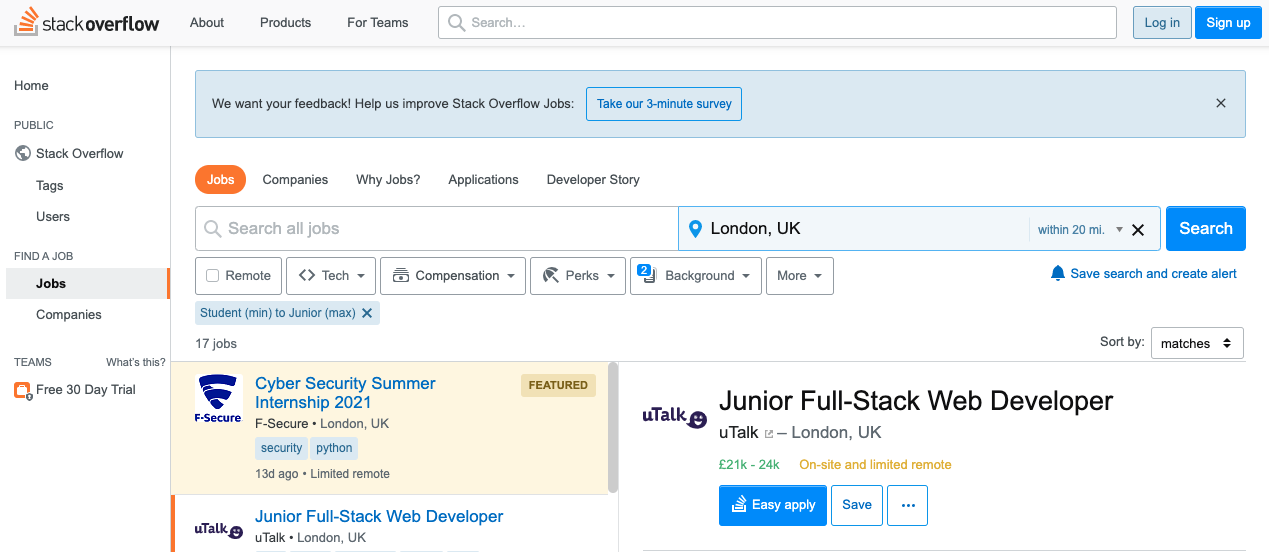The height and width of the screenshot is (552, 1269).
Task: Open Companies in the sidebar
Action: [69, 315]
